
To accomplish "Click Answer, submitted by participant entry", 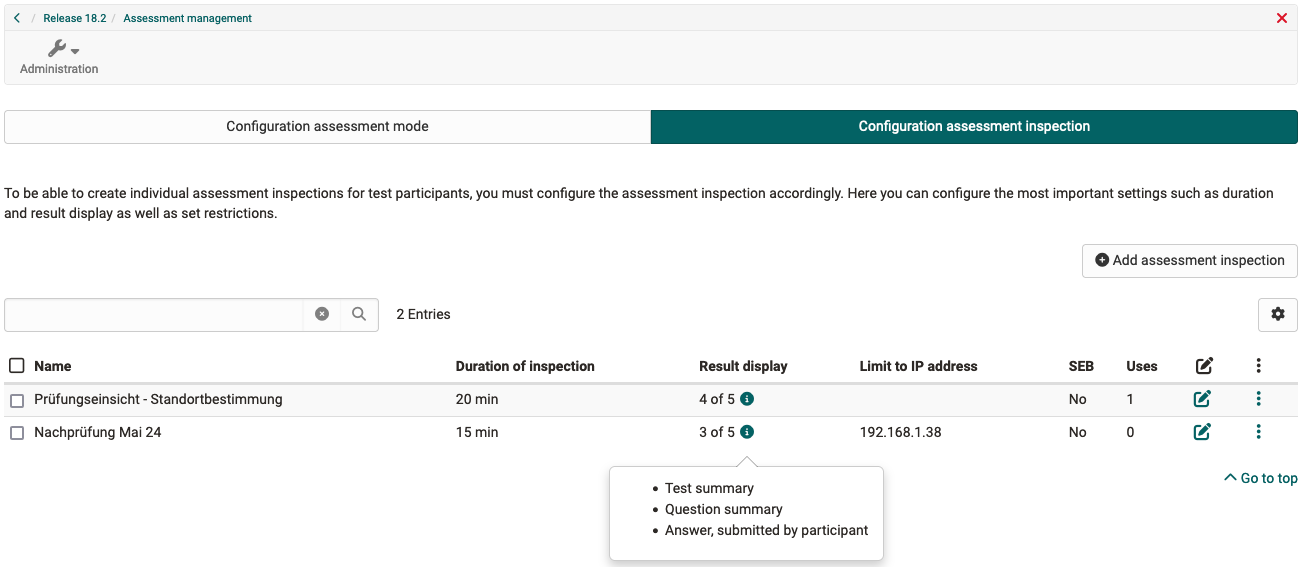I will (767, 530).
